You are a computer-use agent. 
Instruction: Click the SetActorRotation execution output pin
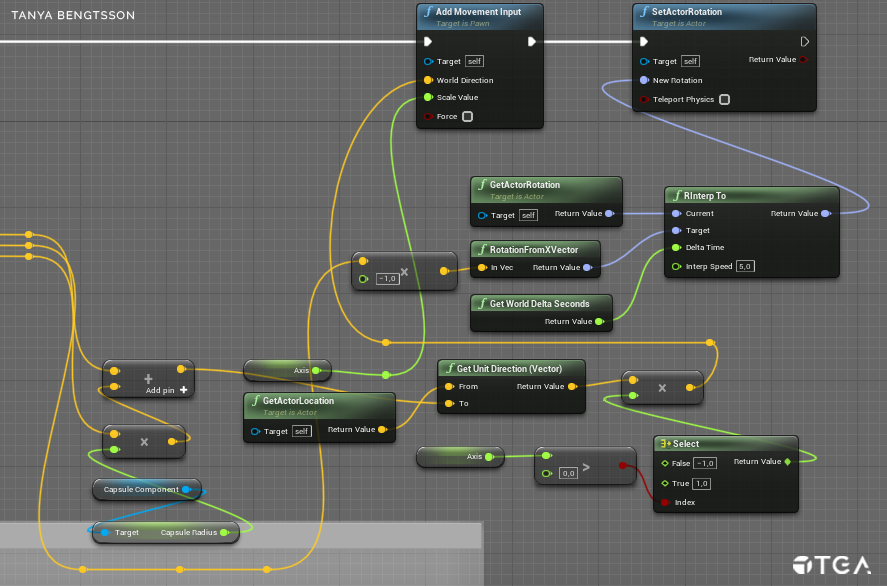click(804, 41)
